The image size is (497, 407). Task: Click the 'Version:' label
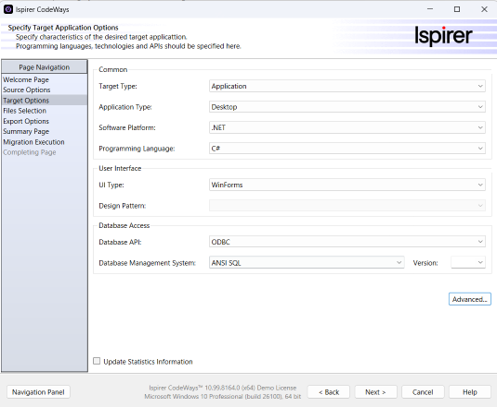[425, 263]
